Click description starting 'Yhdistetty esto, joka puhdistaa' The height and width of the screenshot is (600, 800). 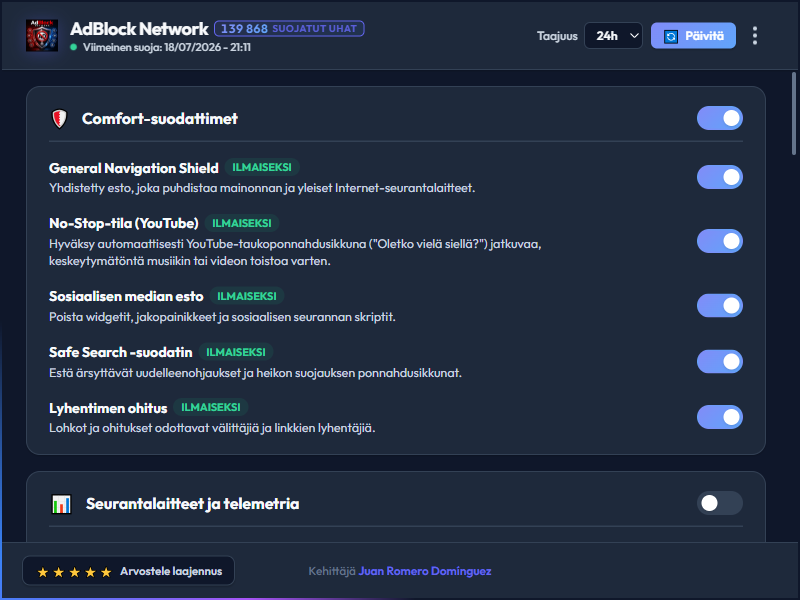pyautogui.click(x=262, y=188)
